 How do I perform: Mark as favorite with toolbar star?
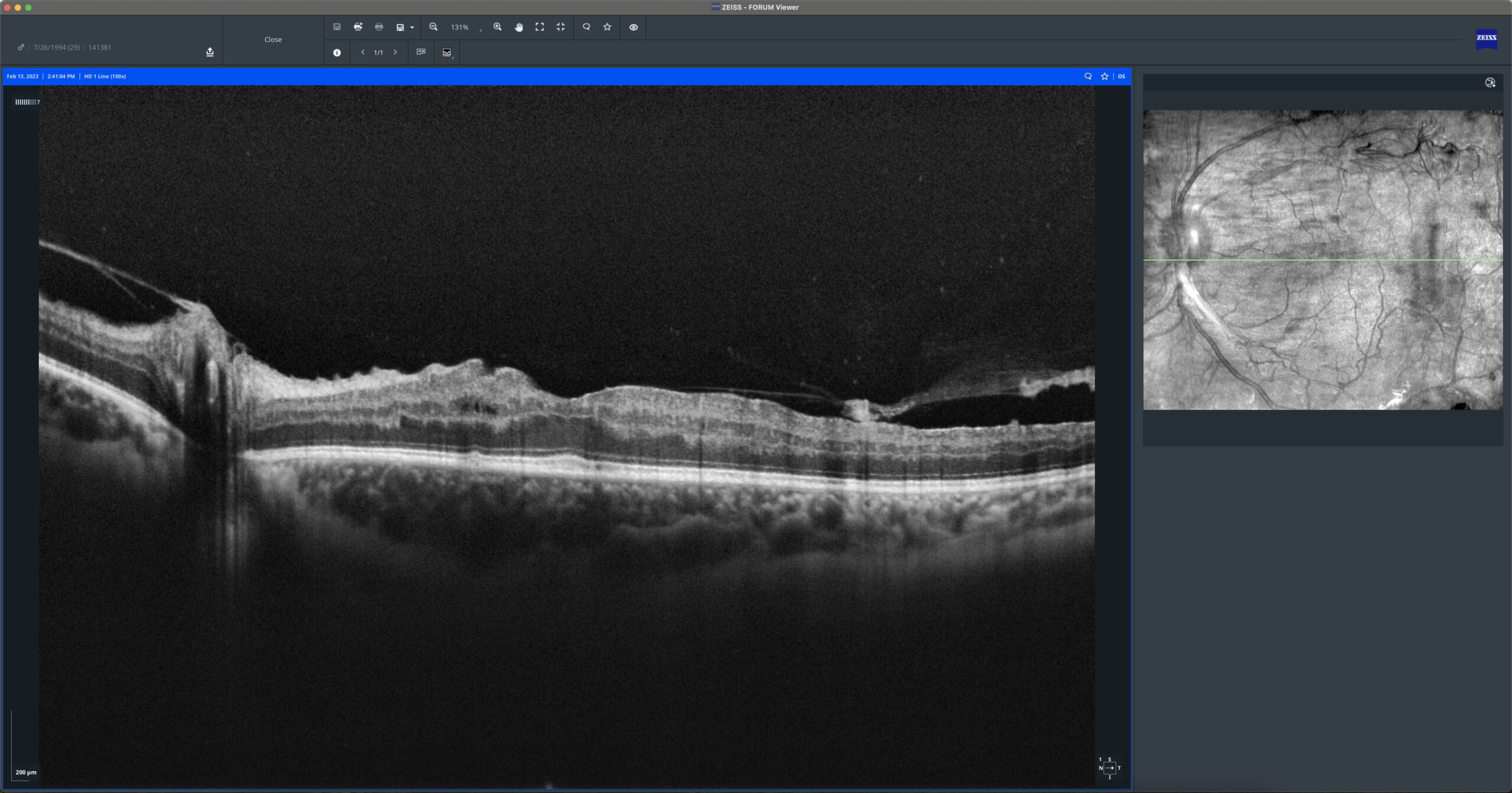click(607, 27)
